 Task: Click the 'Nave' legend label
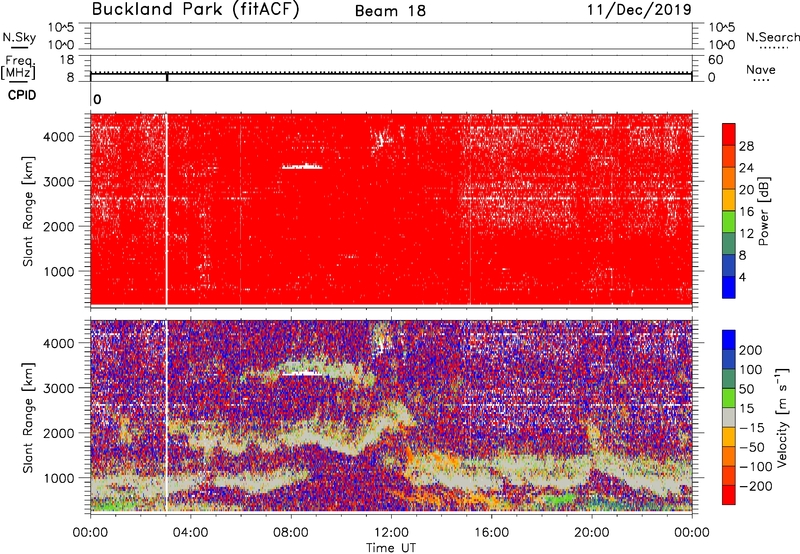761,69
